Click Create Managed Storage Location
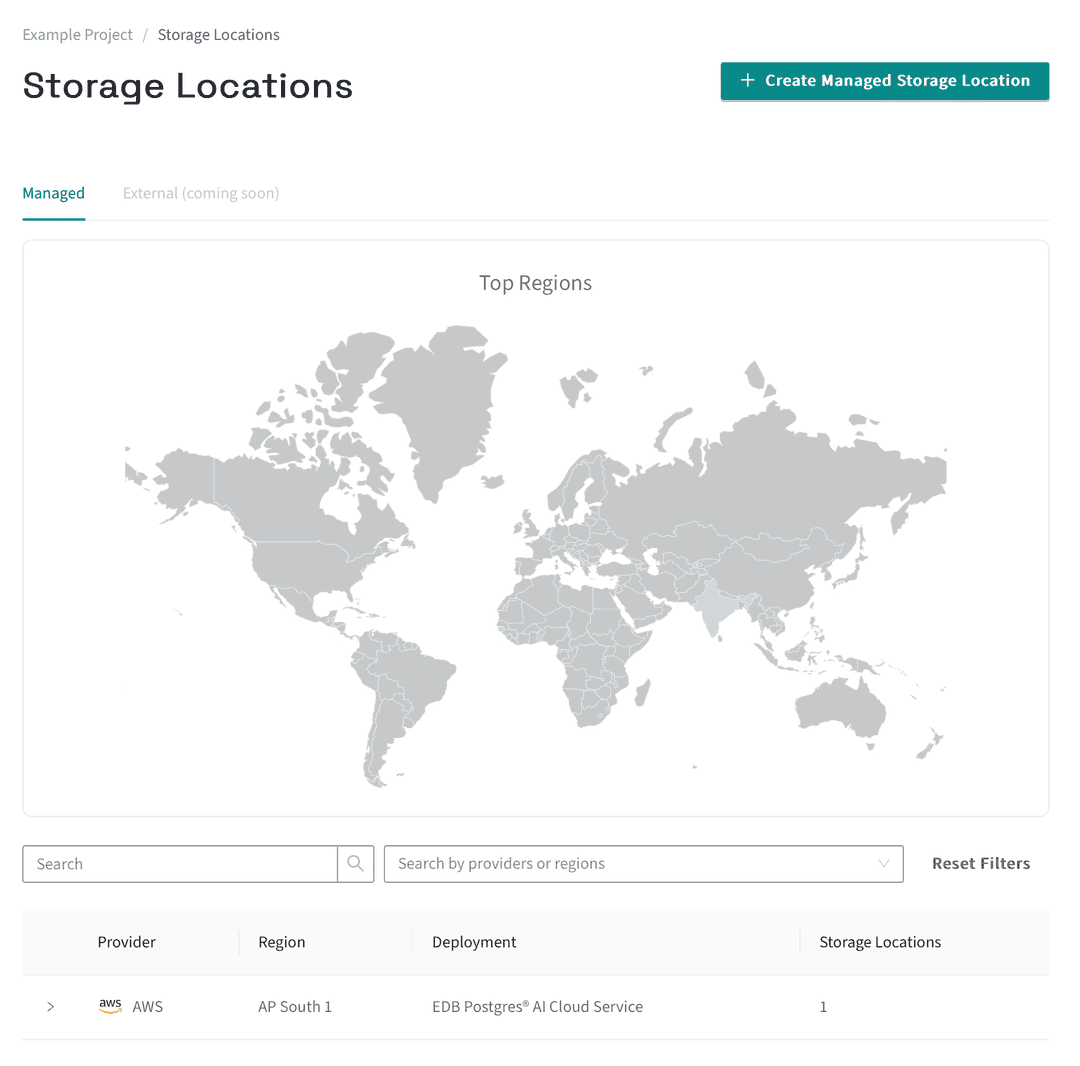Viewport: 1080px width, 1066px height. click(884, 81)
